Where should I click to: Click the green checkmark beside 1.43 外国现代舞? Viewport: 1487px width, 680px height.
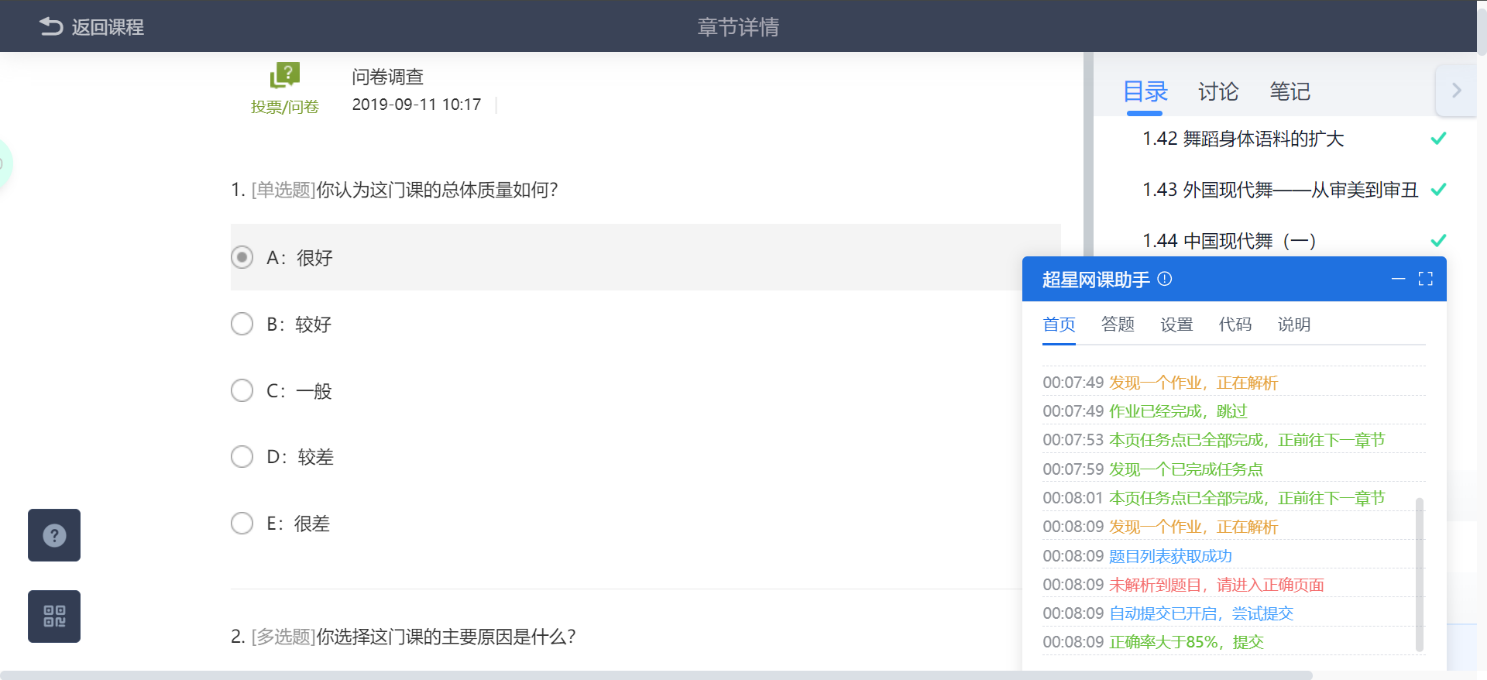tap(1437, 189)
